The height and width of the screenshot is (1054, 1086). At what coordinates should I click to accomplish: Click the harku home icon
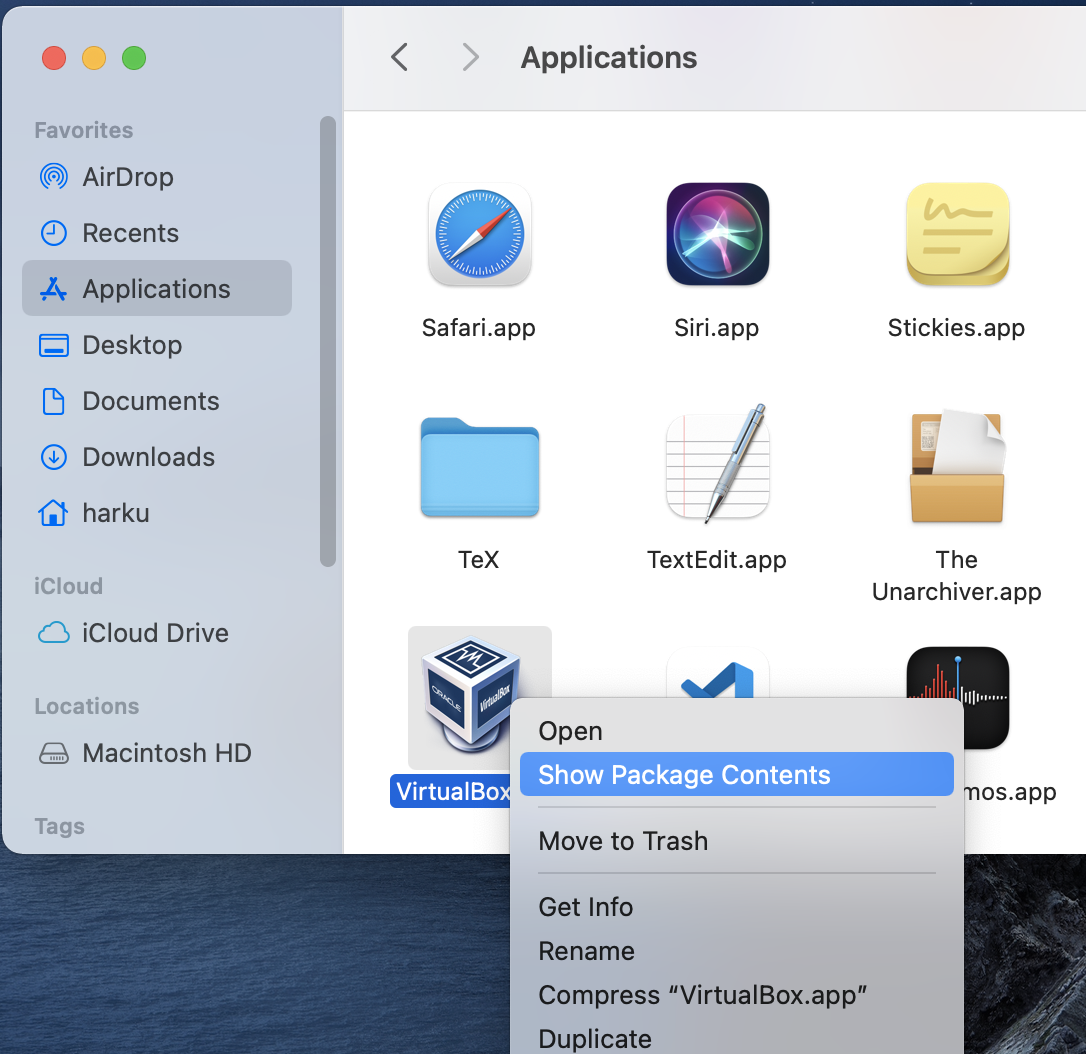click(53, 513)
